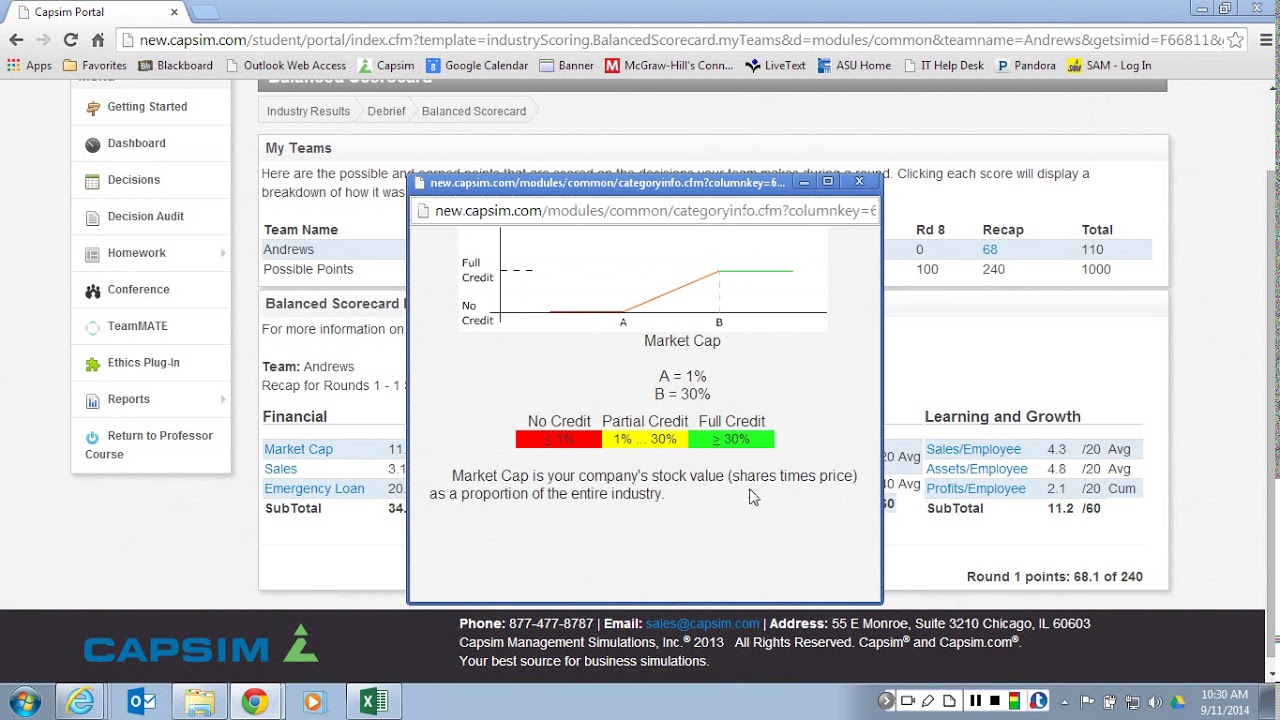Screen dimensions: 1280x720
Task: Click the green Full Credit color bar
Action: click(731, 439)
